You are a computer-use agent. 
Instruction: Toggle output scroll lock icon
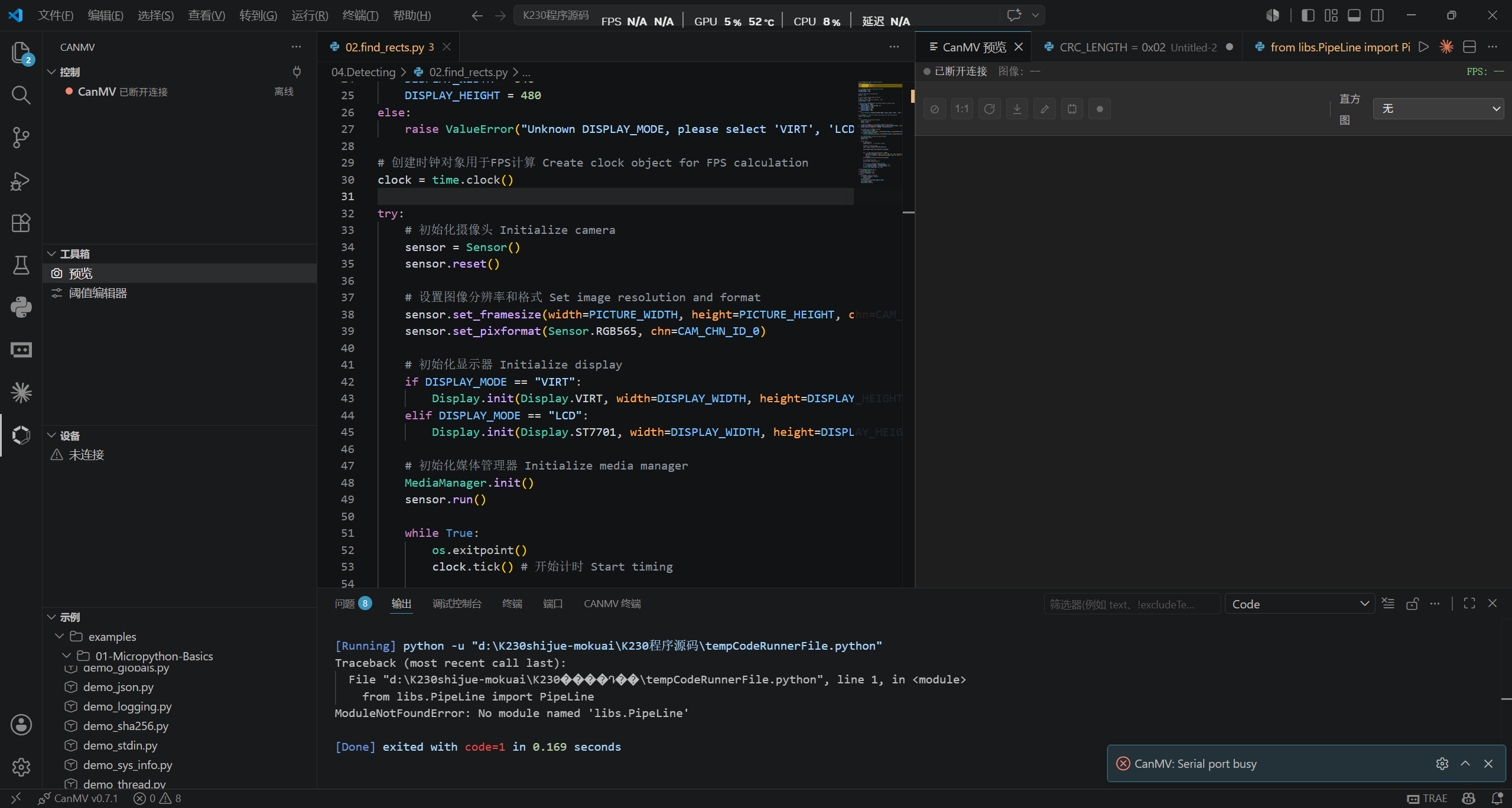point(1412,604)
